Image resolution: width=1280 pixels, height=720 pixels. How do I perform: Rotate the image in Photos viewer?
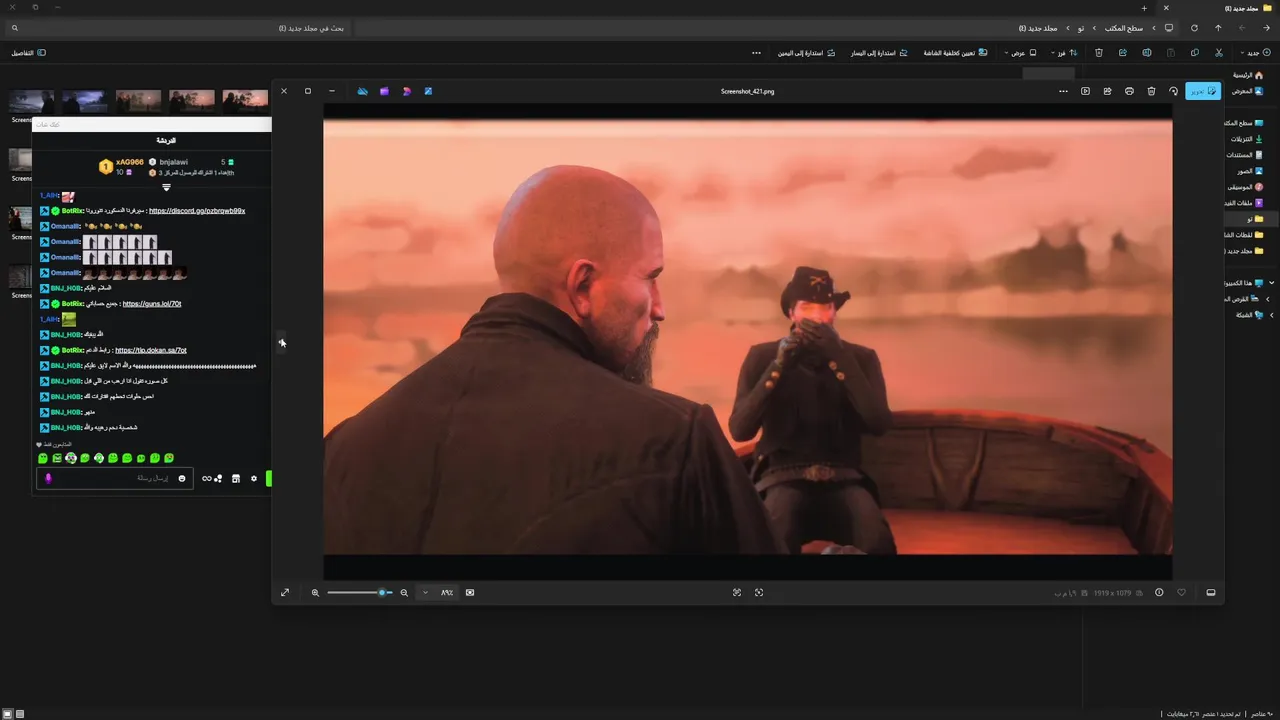click(x=1173, y=91)
